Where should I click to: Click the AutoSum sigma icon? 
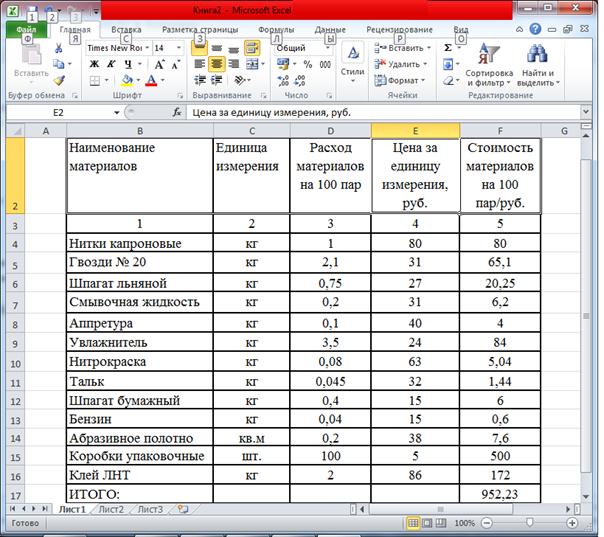pos(448,48)
